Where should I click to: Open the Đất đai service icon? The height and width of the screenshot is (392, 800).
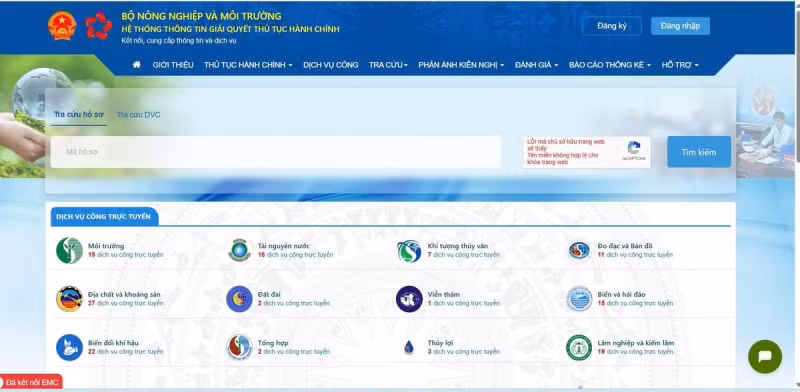coord(239,299)
